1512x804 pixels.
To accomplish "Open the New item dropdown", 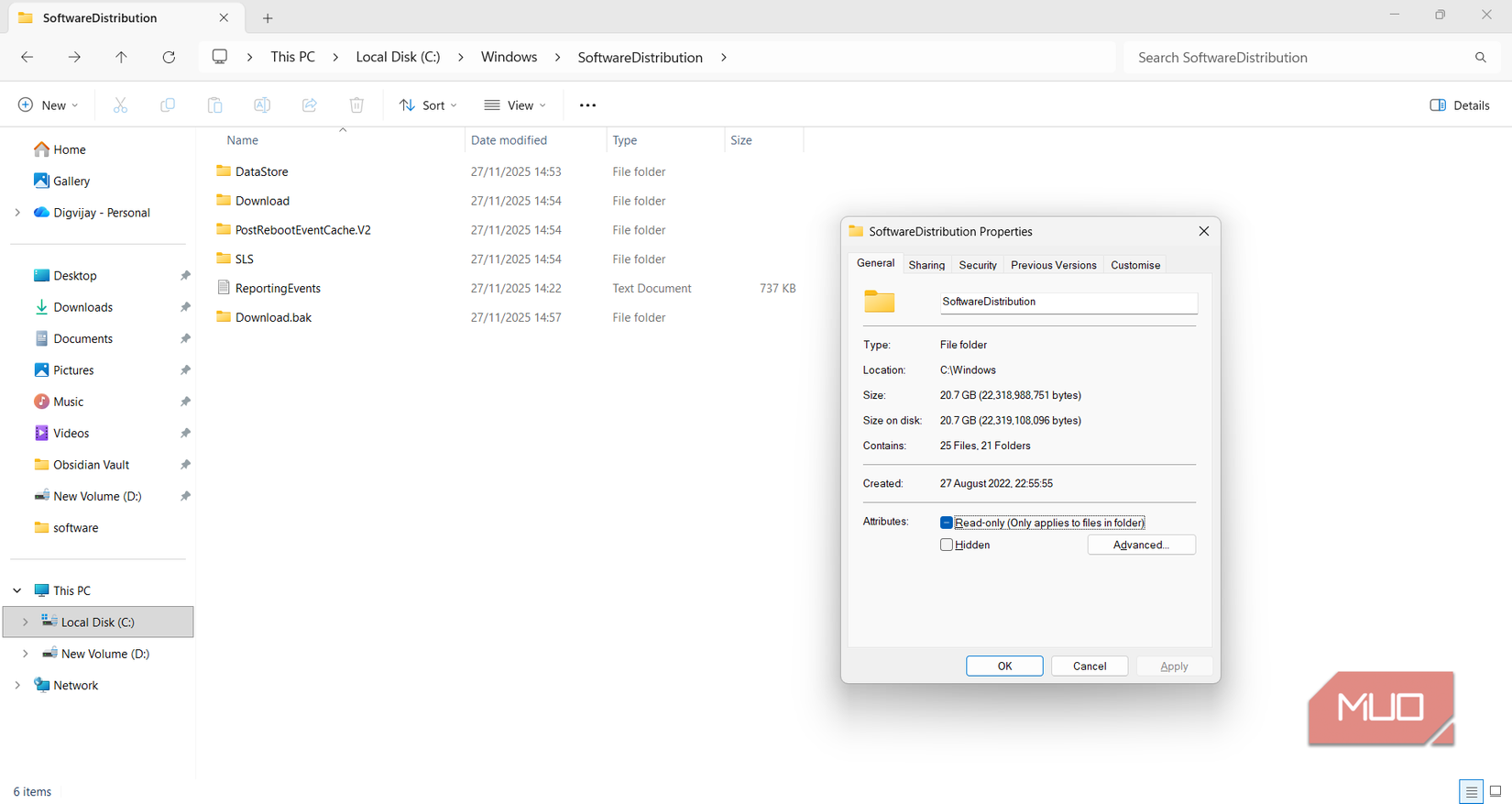I will [x=49, y=105].
